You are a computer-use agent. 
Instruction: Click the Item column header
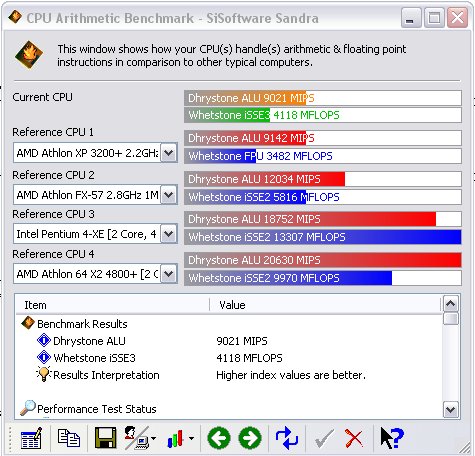[113, 305]
